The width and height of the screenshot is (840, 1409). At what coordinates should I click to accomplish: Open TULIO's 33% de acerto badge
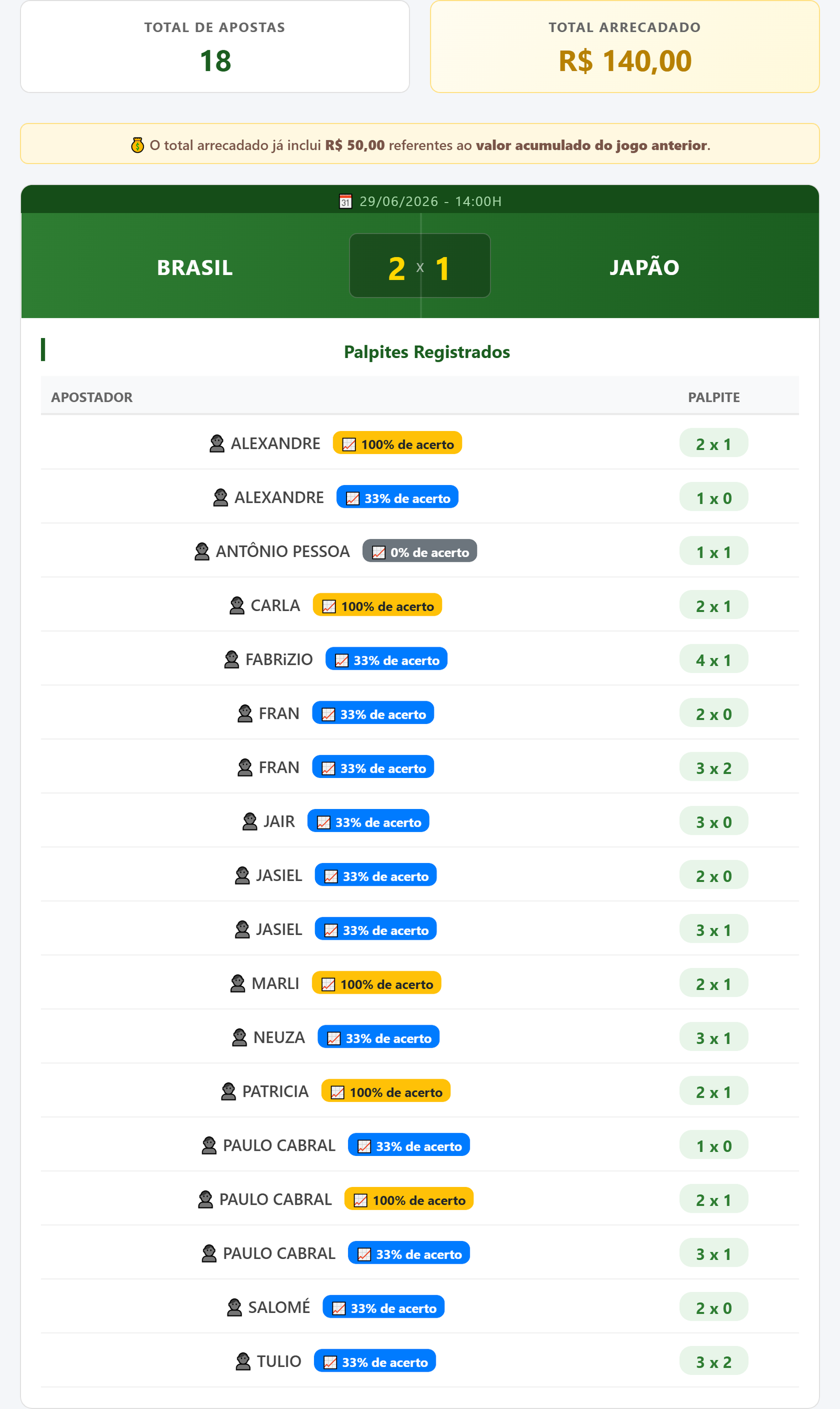click(375, 1361)
